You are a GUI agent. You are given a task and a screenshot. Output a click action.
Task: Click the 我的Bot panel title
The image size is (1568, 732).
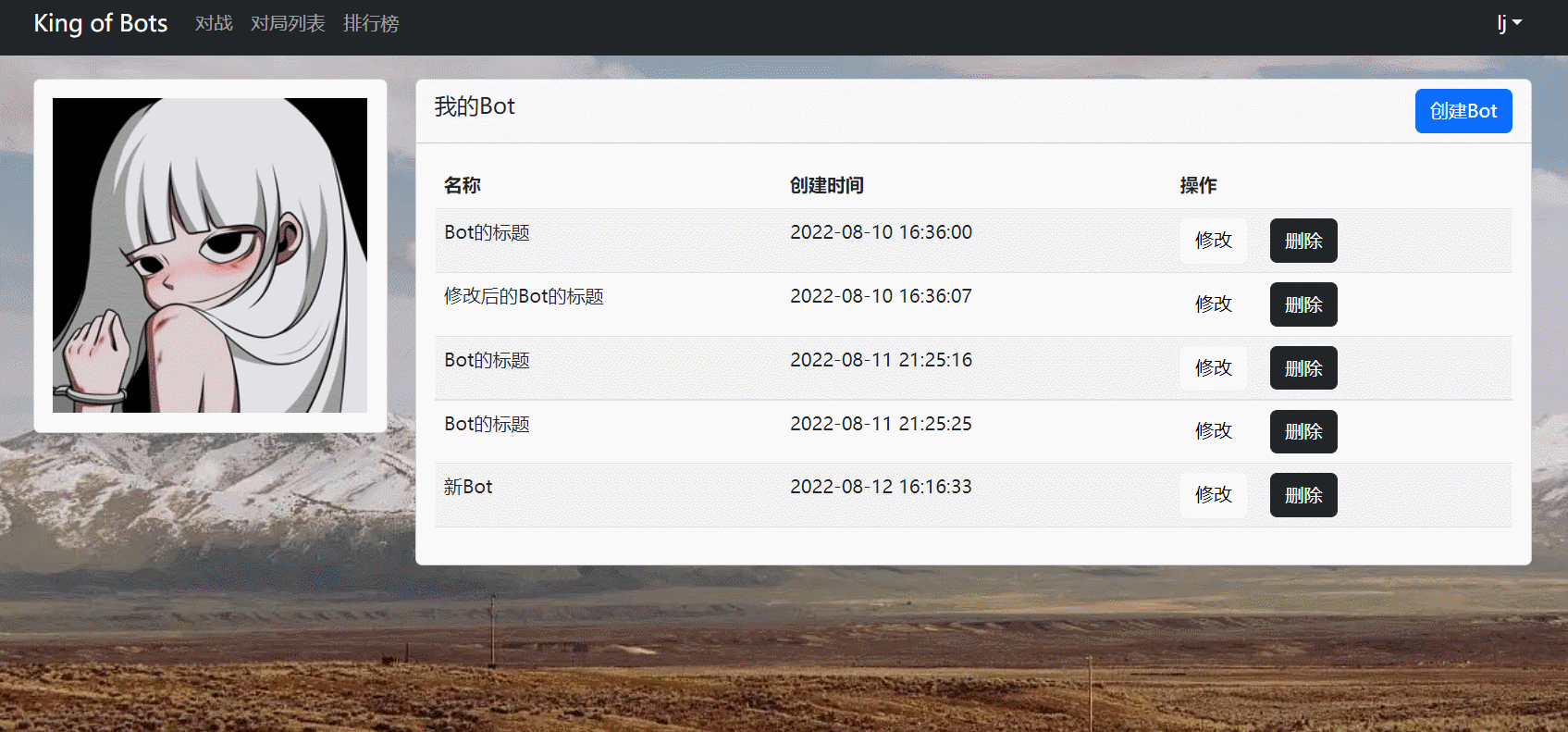(x=475, y=106)
